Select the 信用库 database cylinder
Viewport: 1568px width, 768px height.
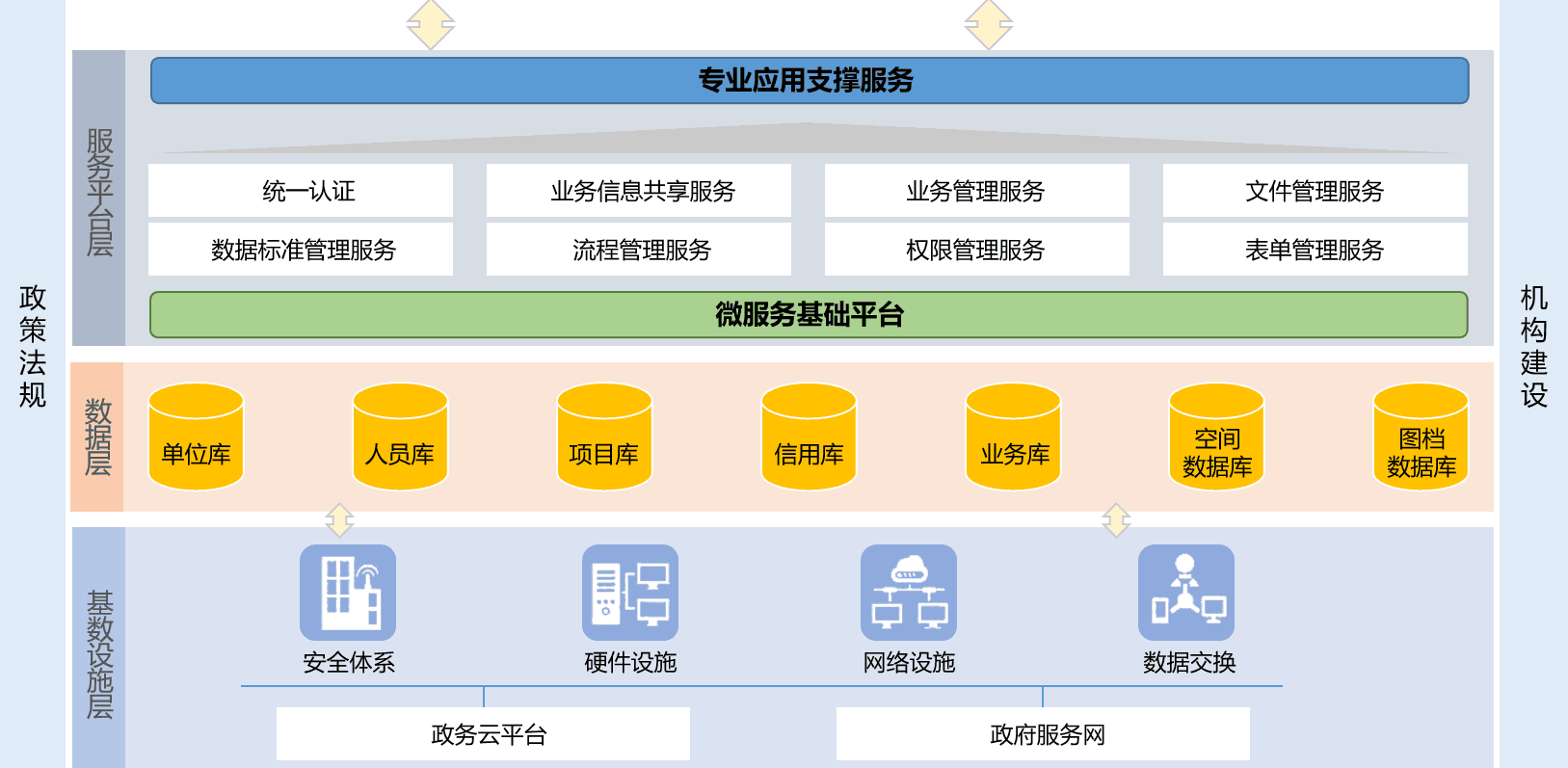tap(809, 437)
